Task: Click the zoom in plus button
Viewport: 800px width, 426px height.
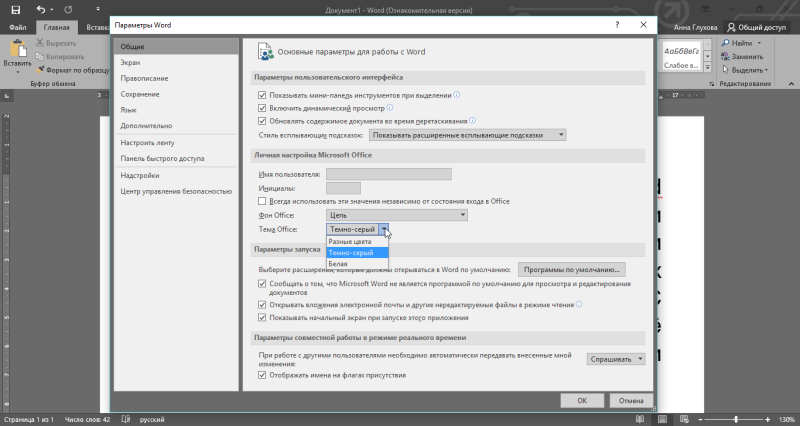Action: pos(767,419)
